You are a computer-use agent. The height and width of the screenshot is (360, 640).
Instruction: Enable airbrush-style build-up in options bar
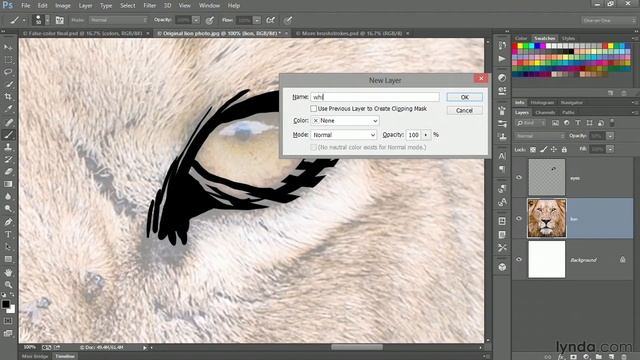click(x=270, y=20)
